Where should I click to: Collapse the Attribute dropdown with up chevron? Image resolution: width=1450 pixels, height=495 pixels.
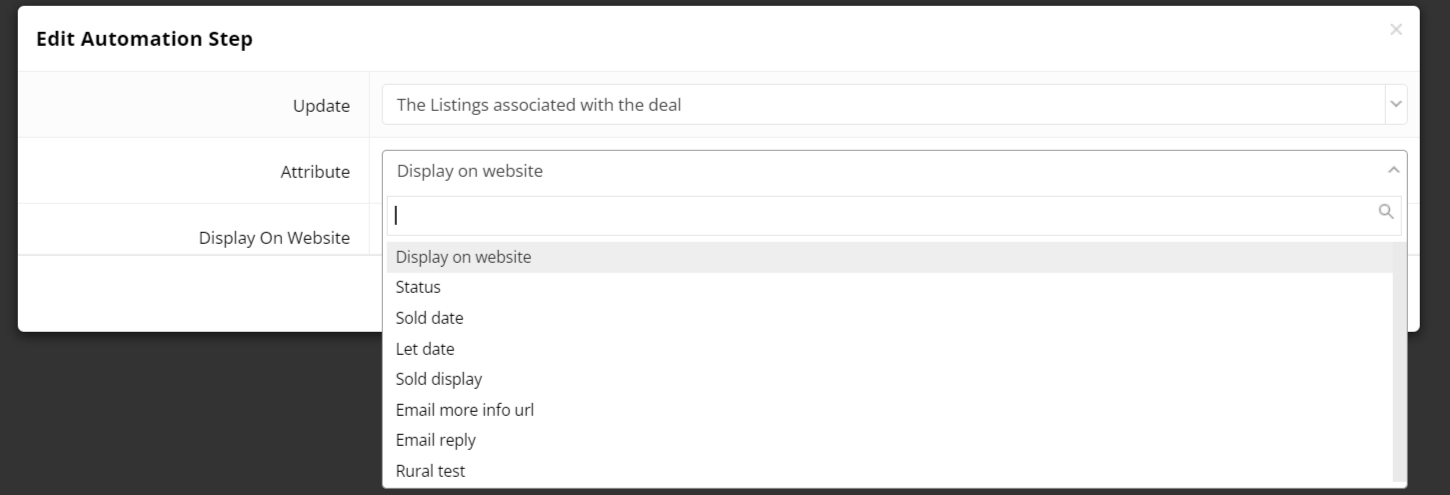click(x=1394, y=171)
